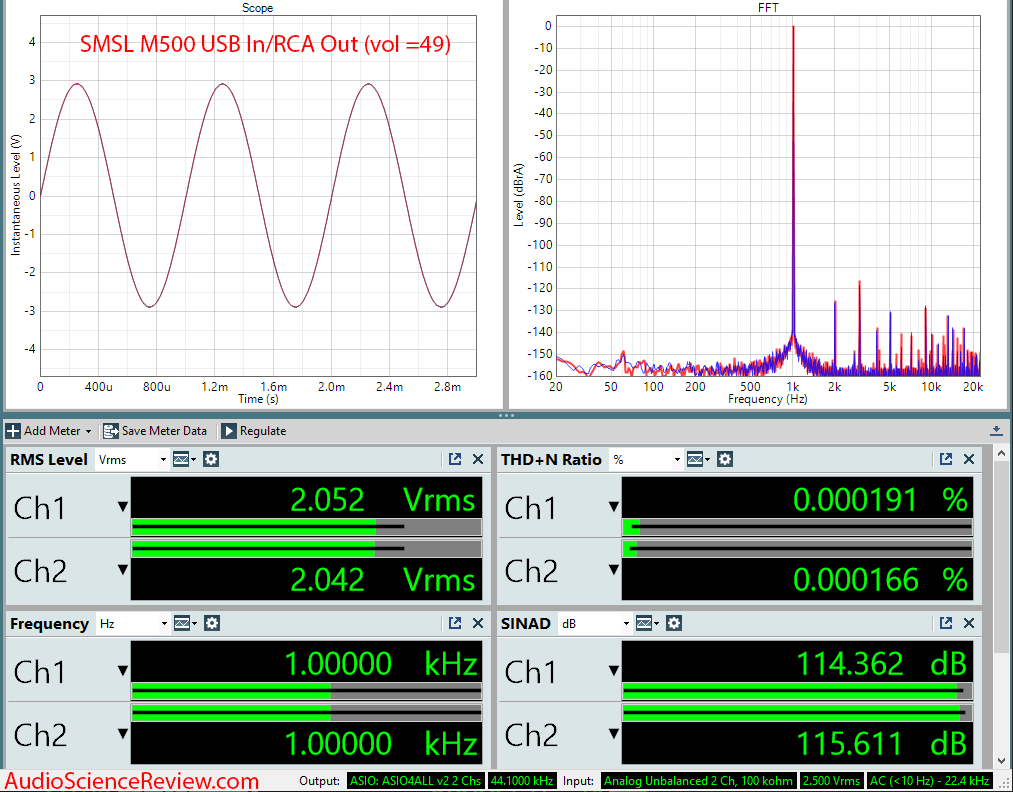Click the sine waveform in Scope graph
1013x792 pixels.
(x=258, y=195)
